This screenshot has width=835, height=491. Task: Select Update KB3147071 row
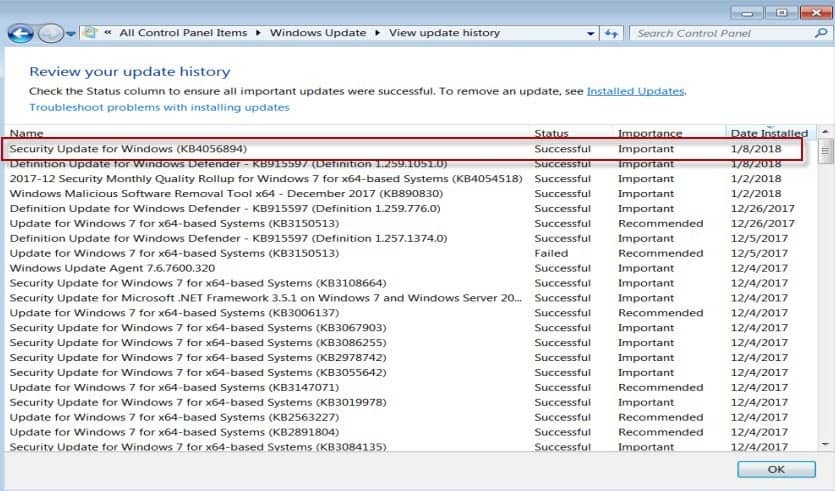(405, 388)
